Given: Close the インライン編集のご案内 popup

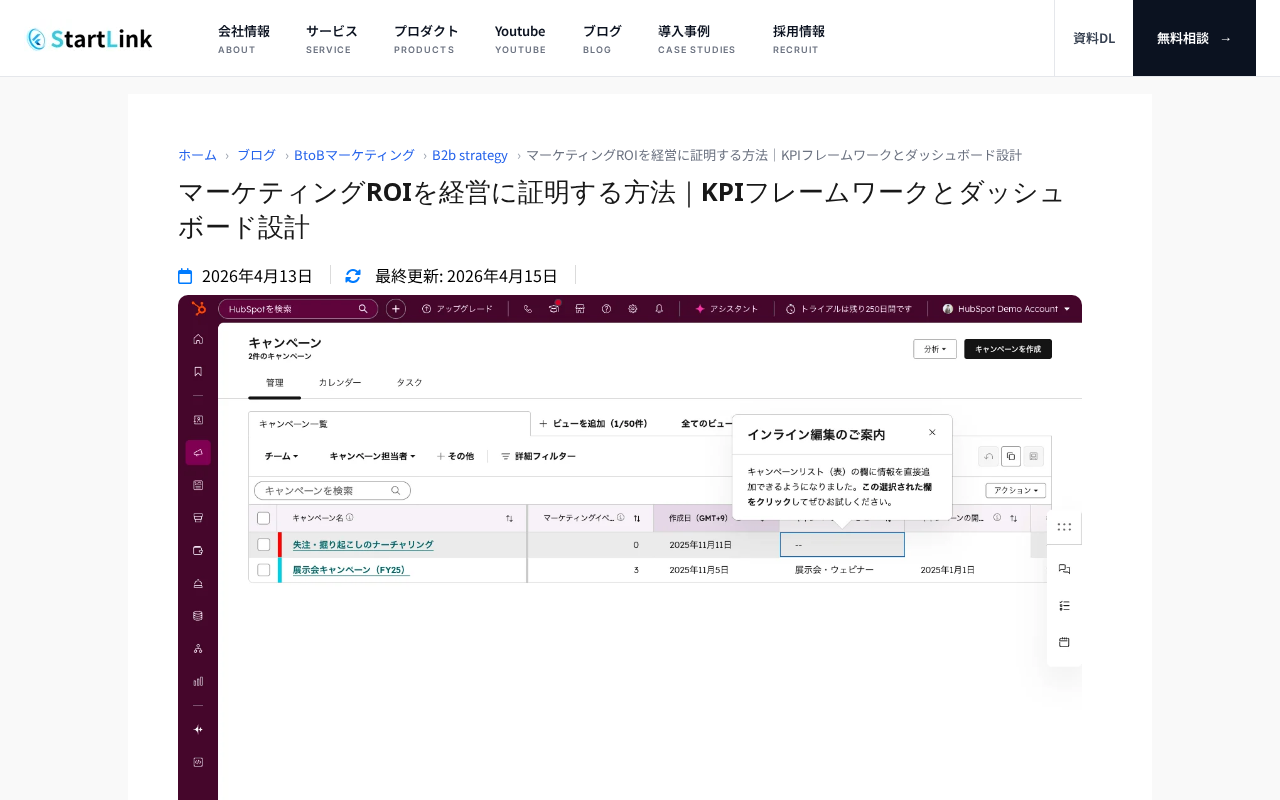Looking at the screenshot, I should click(x=932, y=432).
